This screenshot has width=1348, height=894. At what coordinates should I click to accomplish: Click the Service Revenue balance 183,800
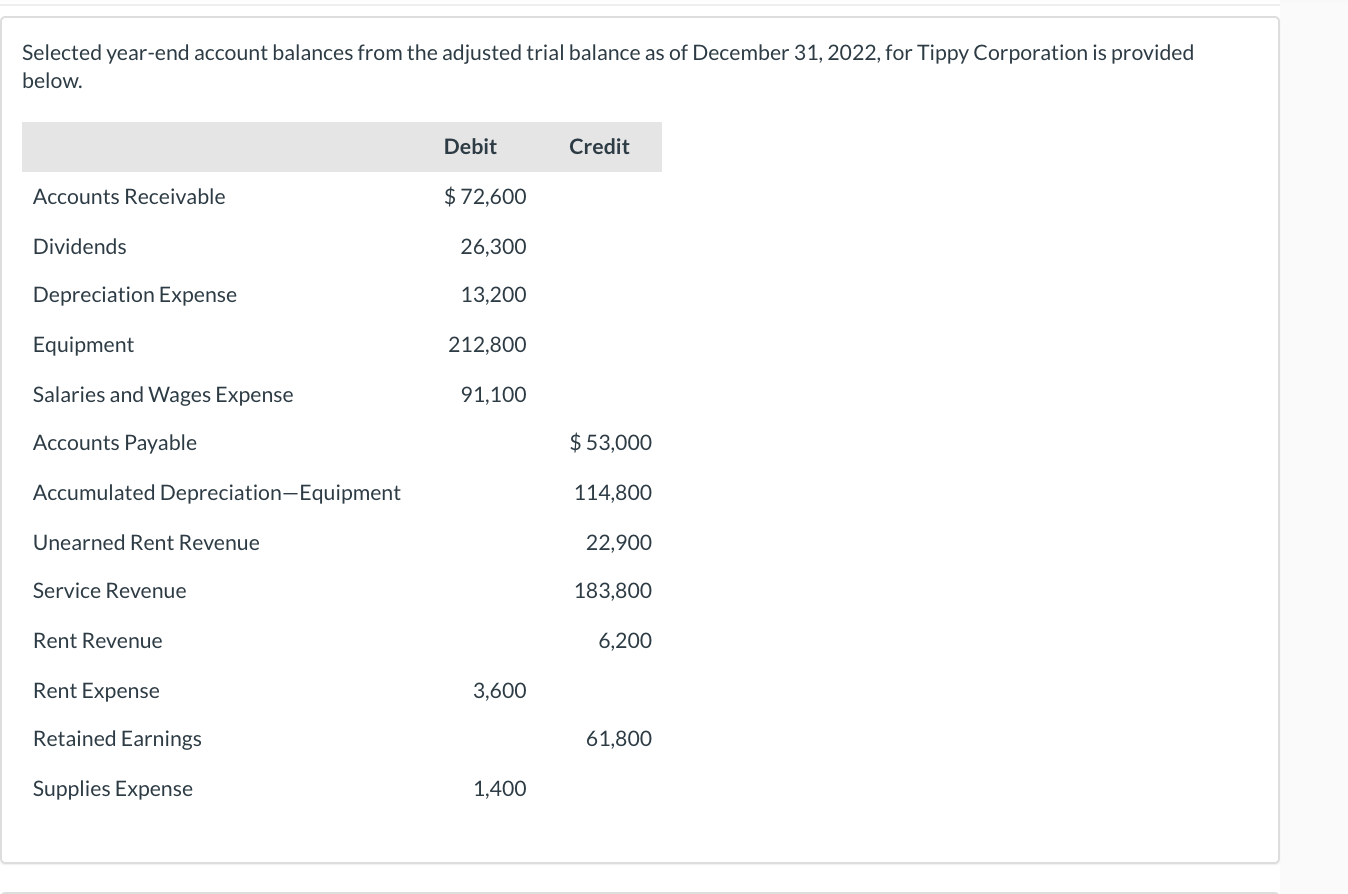[613, 590]
